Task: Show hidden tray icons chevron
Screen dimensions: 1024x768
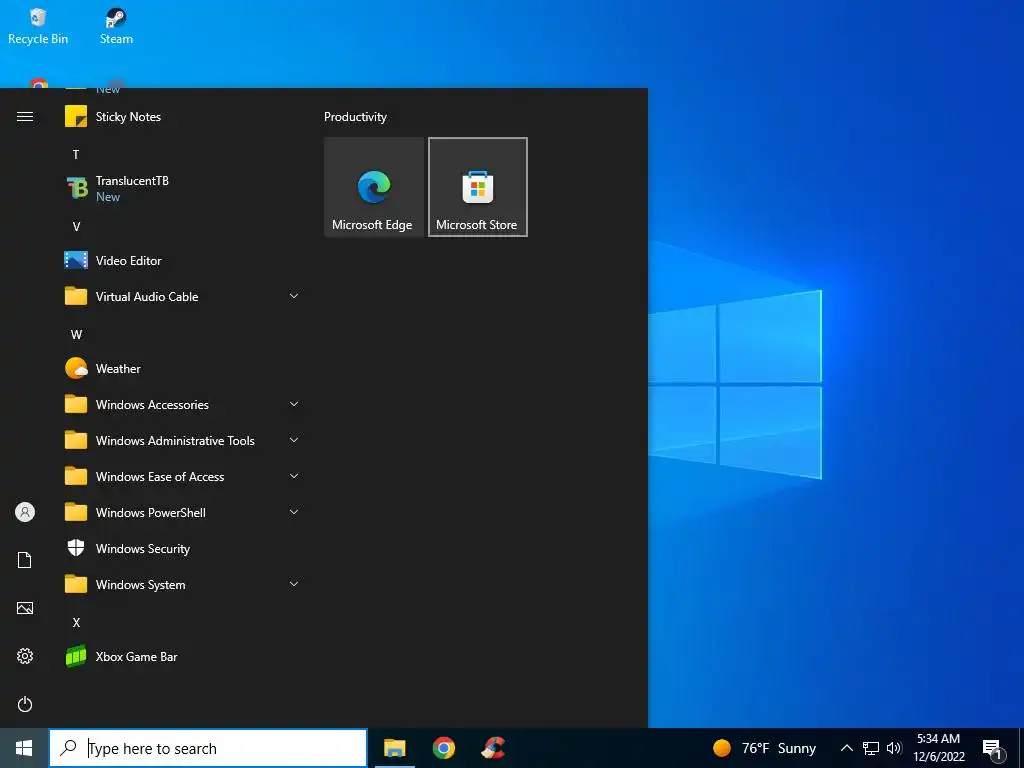Action: [x=846, y=748]
